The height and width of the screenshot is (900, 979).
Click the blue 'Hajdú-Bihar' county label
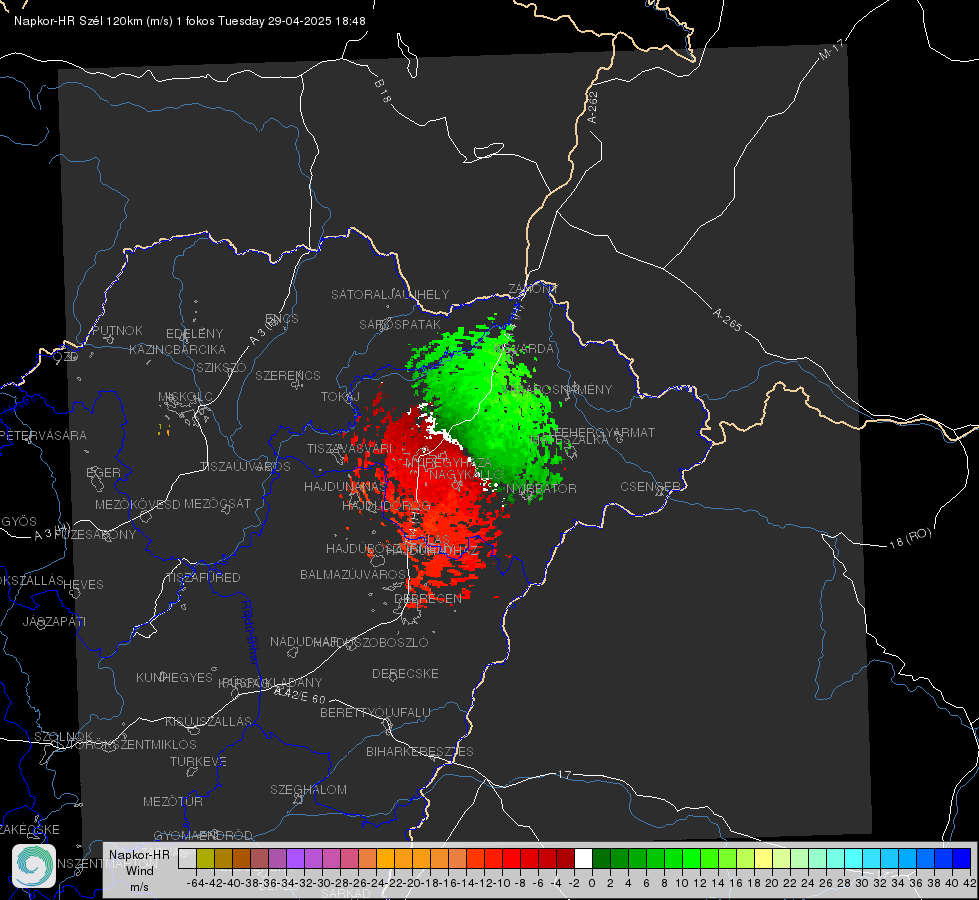(x=250, y=632)
